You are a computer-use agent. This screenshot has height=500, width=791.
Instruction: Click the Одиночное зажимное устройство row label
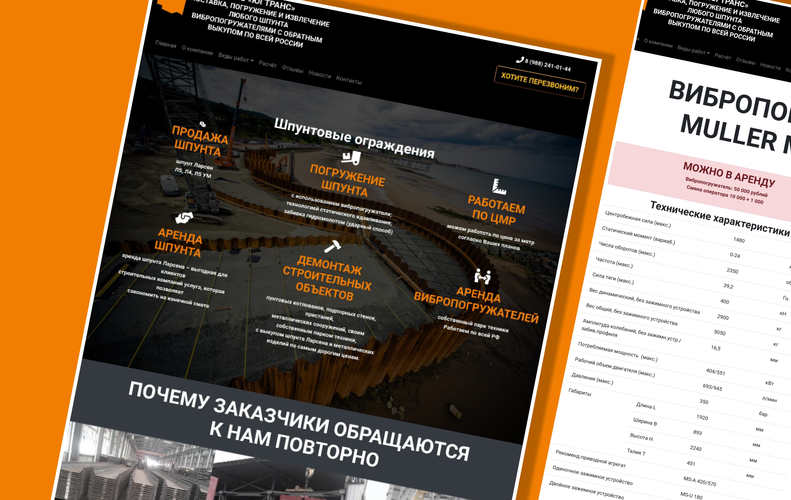592,474
